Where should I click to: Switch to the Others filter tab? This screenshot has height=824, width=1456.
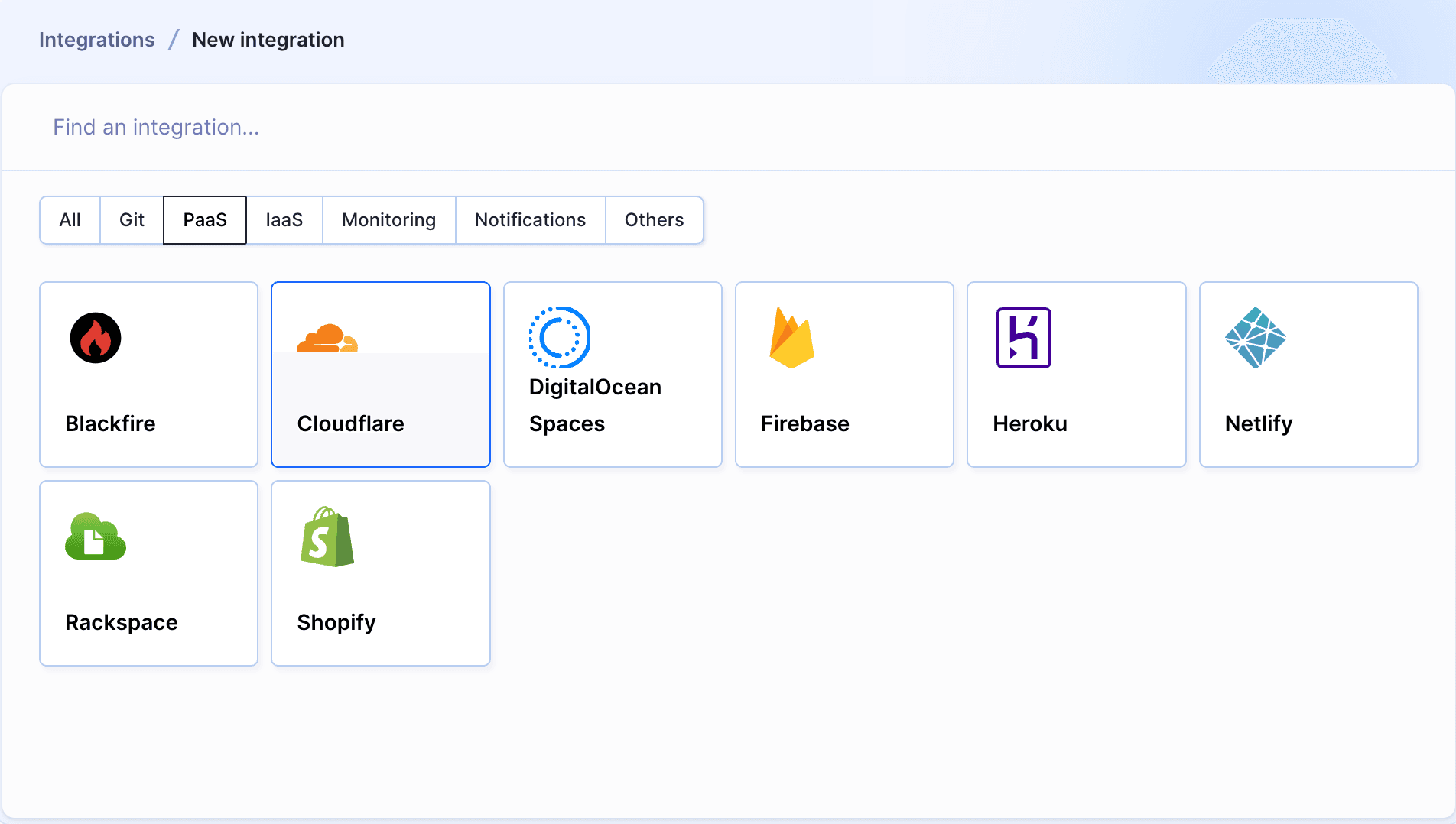coord(655,220)
